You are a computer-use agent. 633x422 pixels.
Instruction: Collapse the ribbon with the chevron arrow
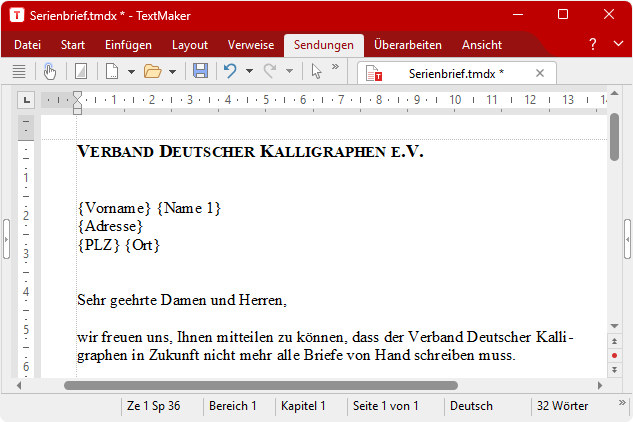(618, 43)
